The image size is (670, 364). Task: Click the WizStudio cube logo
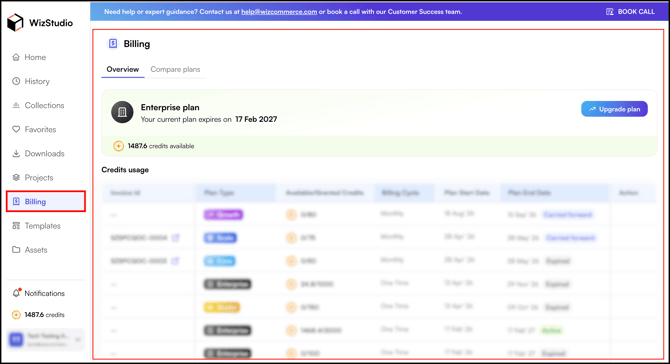tap(15, 23)
